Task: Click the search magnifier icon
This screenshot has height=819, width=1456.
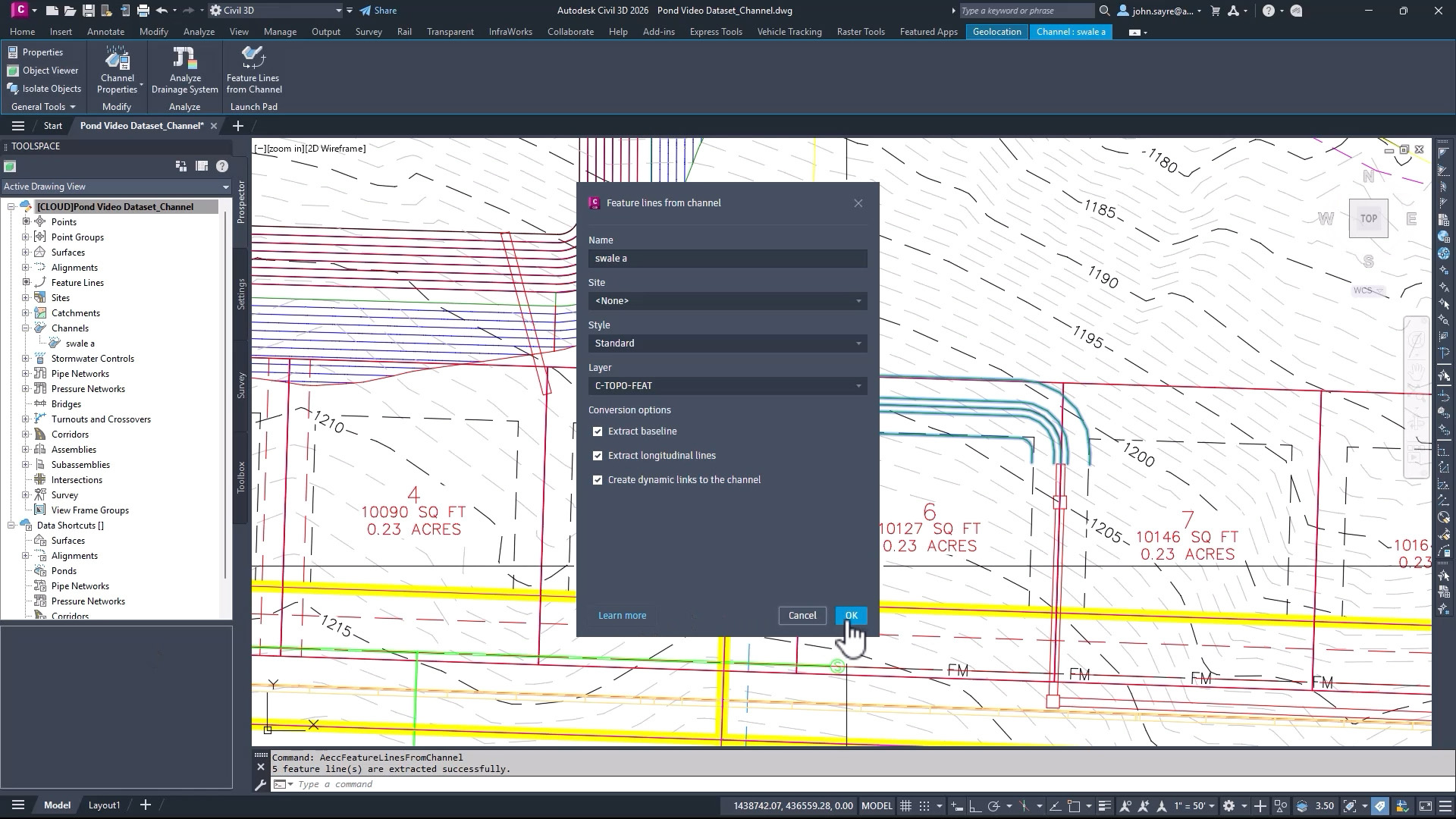Action: click(x=1104, y=11)
